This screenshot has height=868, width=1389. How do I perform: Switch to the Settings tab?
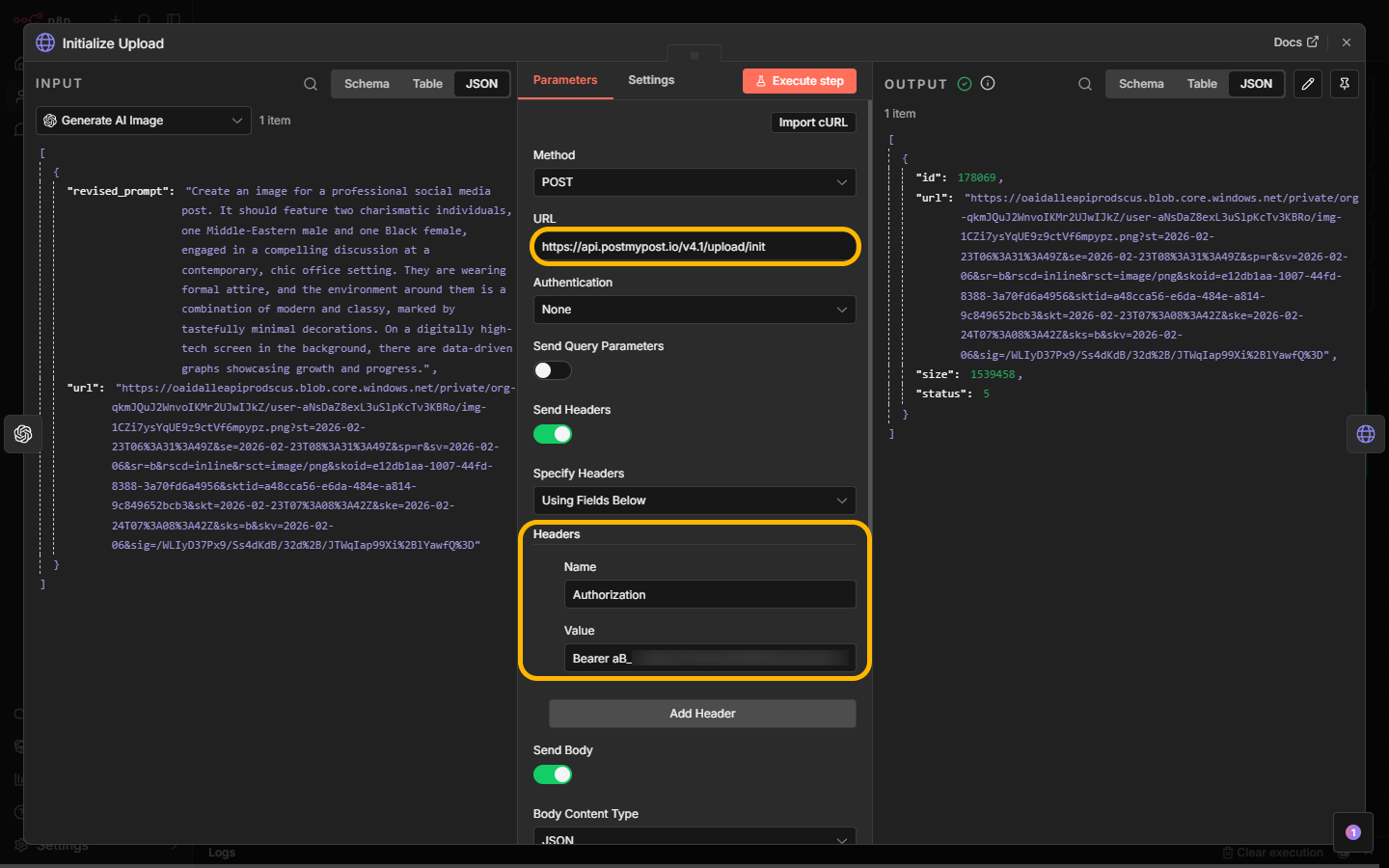pyautogui.click(x=651, y=80)
